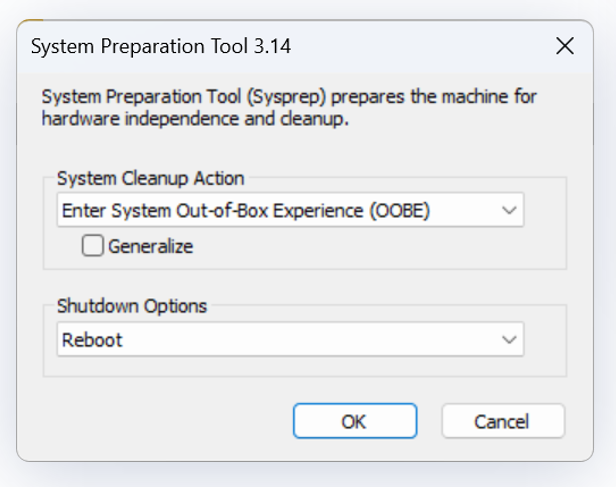Expand the chevron arrow beside Reboot
The width and height of the screenshot is (616, 487).
509,340
